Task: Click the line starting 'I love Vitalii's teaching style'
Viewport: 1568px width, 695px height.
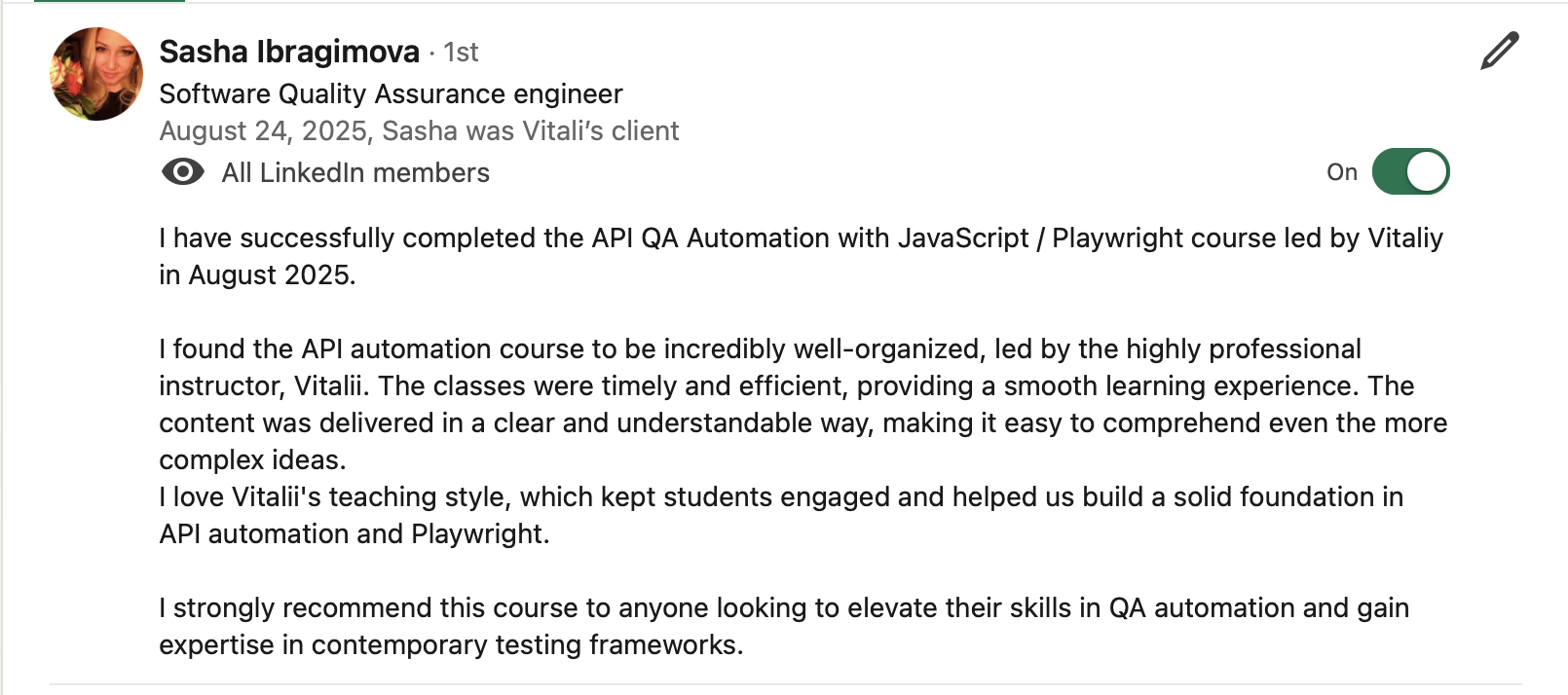Action: click(x=780, y=497)
